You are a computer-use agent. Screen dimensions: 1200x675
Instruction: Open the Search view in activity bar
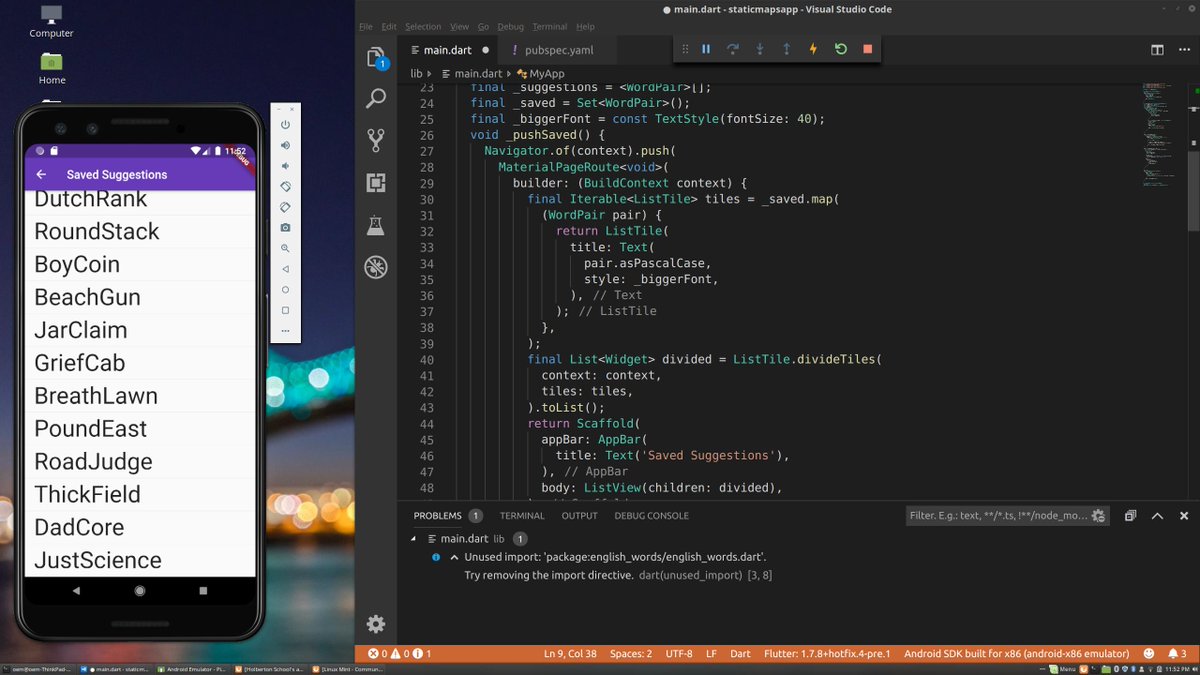(376, 99)
